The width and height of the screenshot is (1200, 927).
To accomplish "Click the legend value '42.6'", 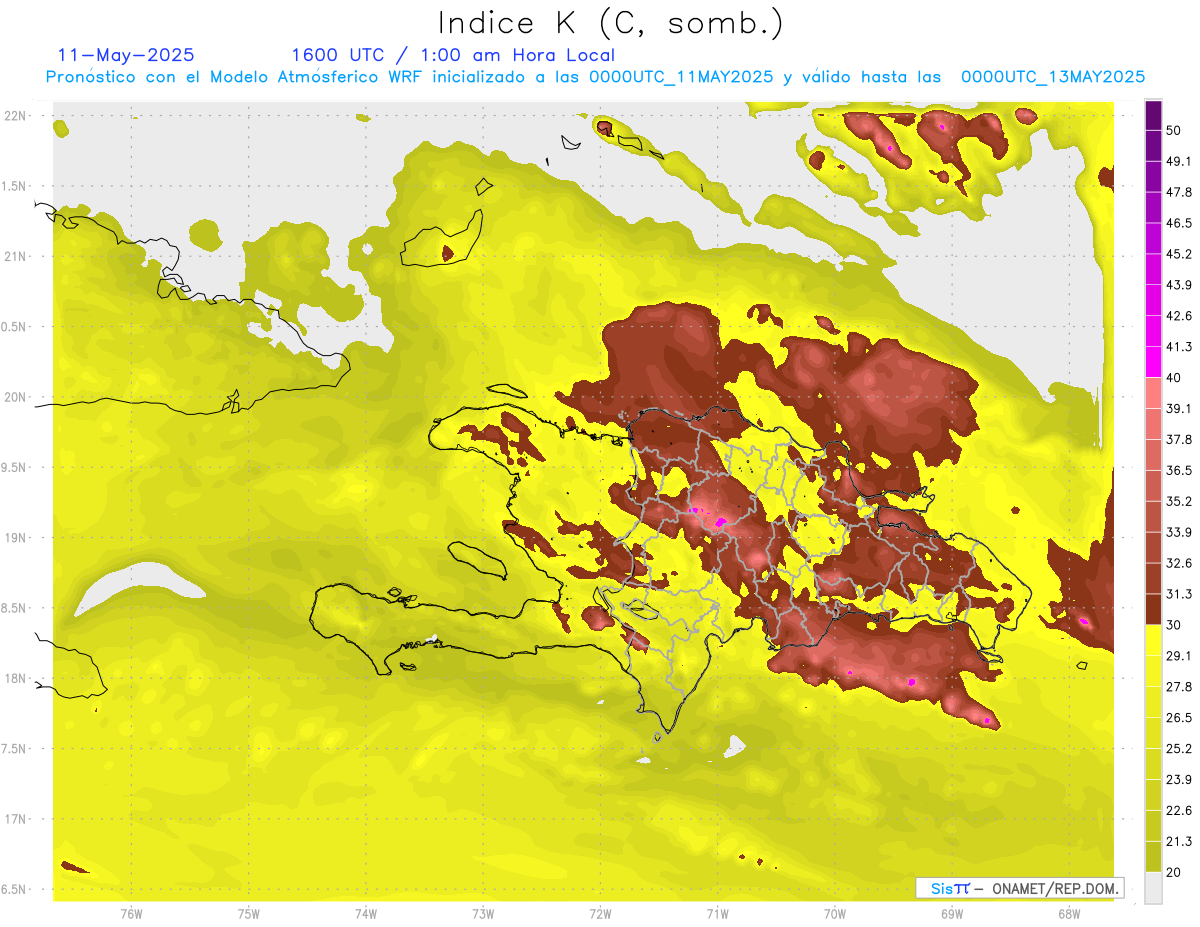I will (1179, 316).
